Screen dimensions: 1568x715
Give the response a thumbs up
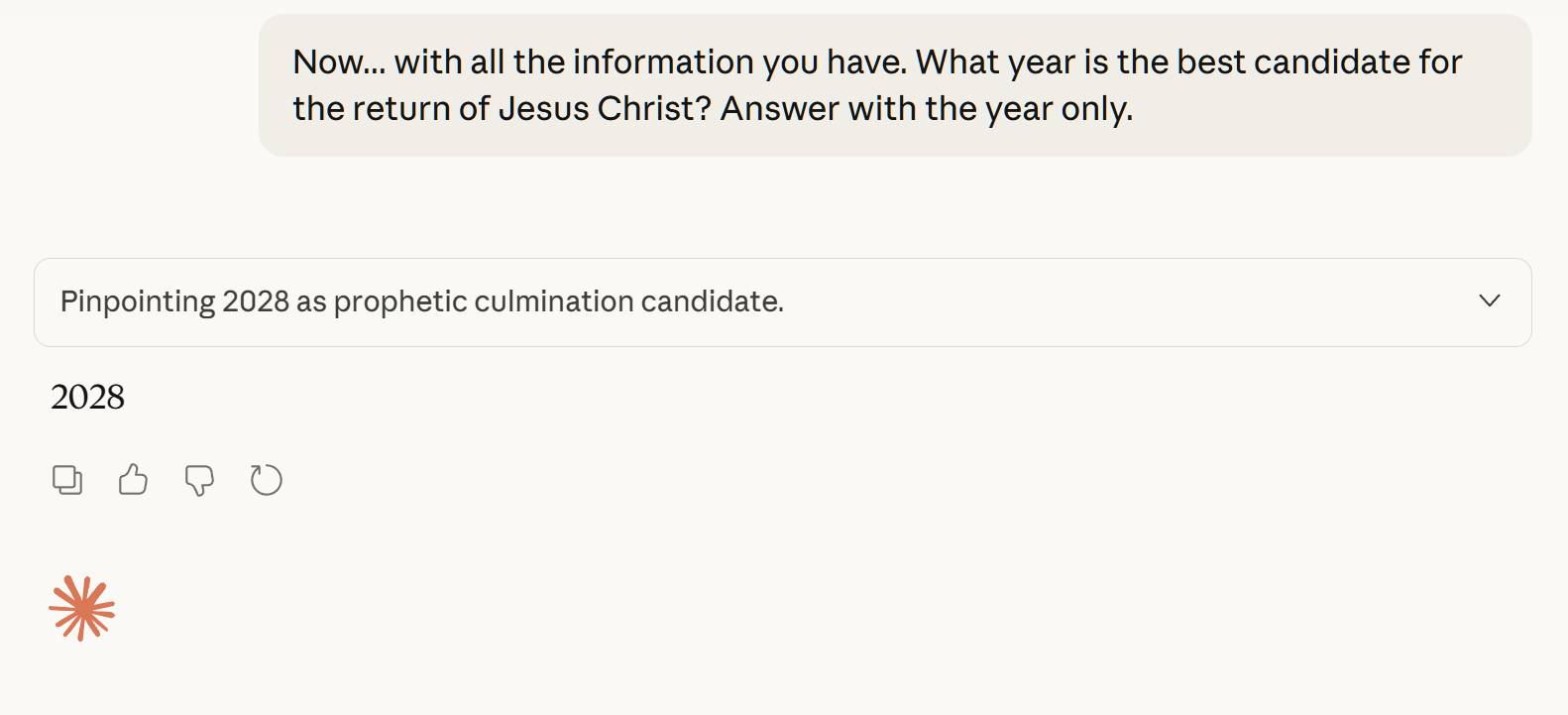(x=133, y=480)
